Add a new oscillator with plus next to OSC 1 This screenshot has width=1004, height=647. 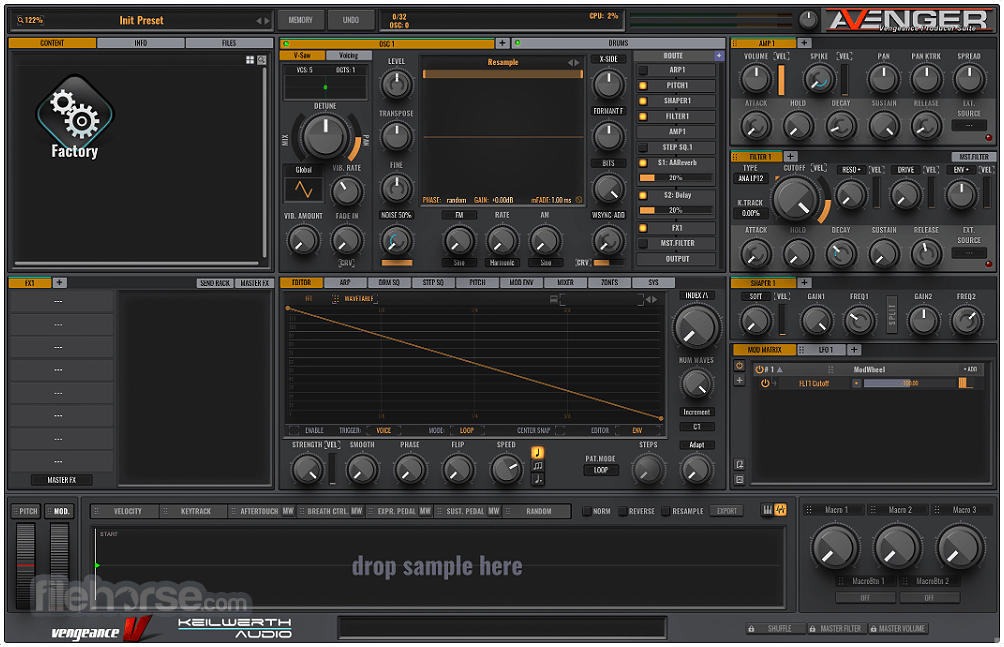tap(503, 43)
